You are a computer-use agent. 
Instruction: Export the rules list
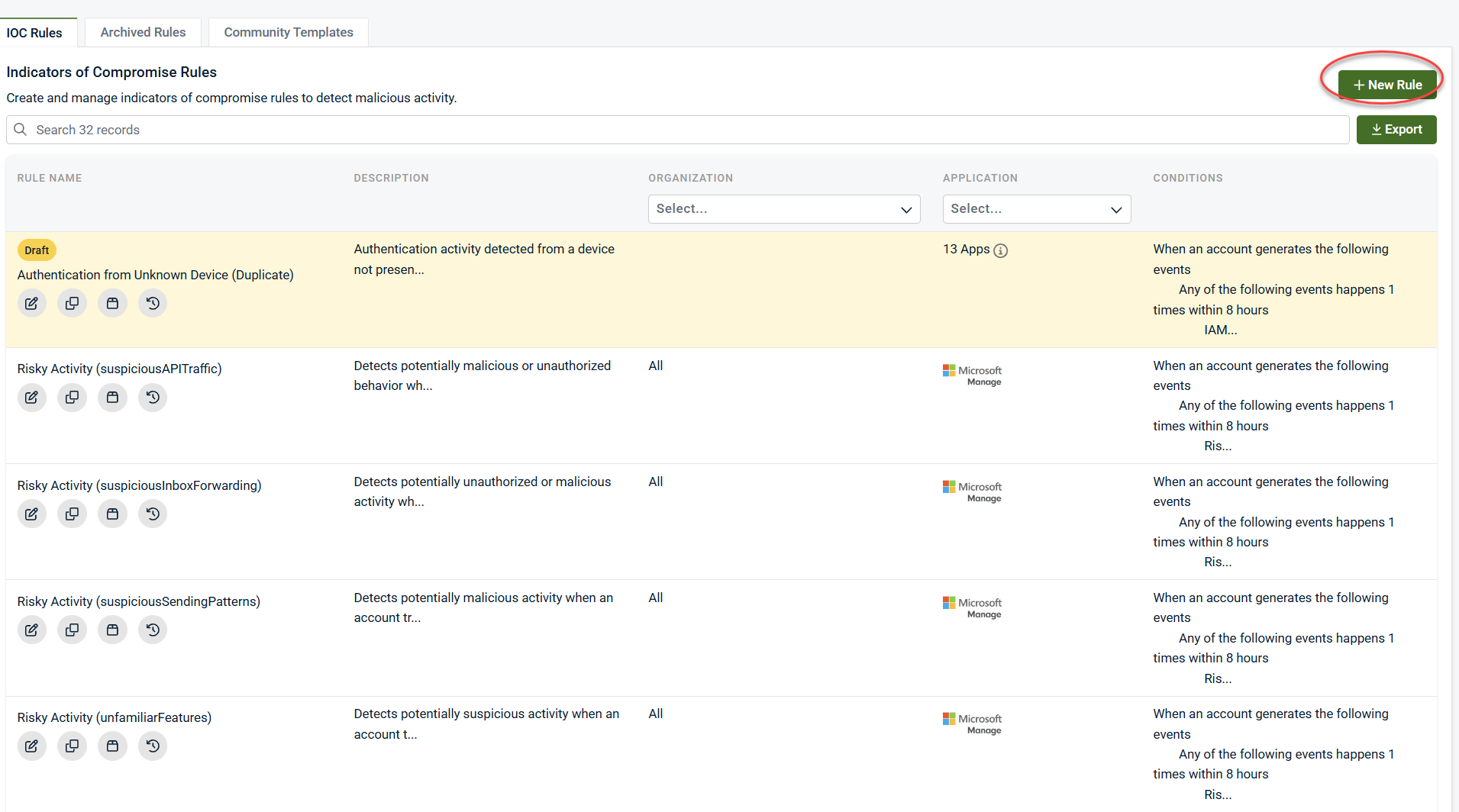coord(1396,130)
